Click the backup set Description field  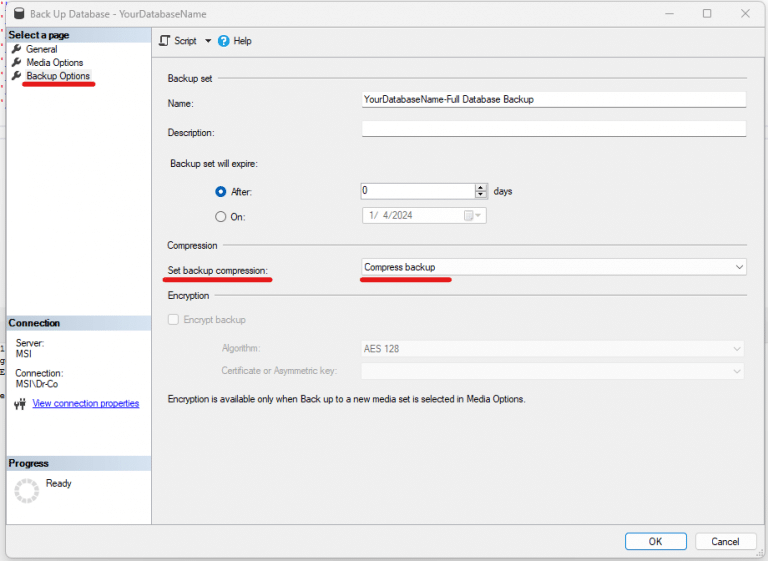coord(553,129)
